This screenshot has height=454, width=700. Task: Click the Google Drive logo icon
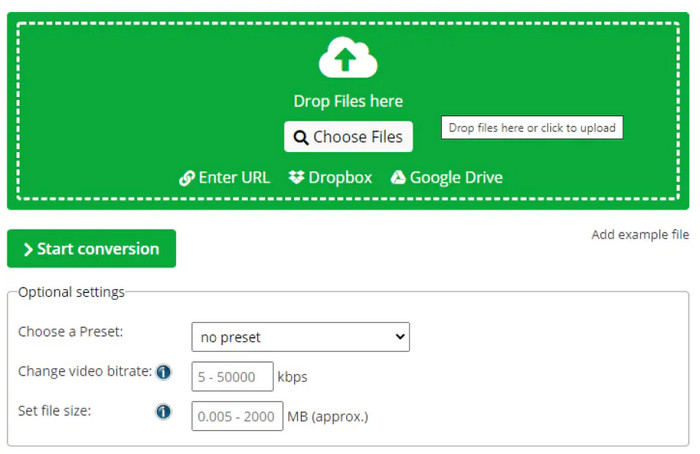(398, 178)
